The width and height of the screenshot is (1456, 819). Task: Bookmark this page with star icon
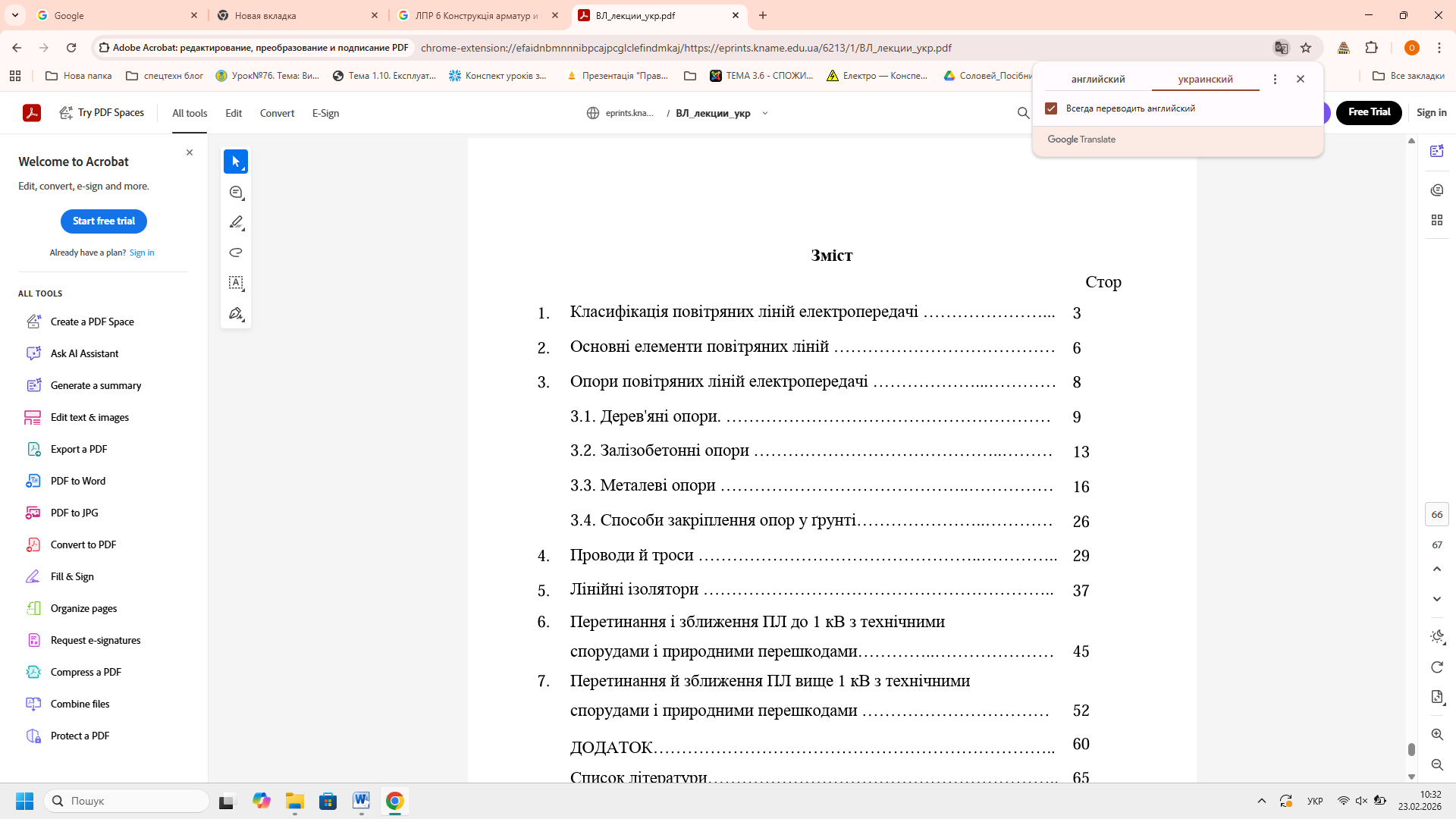pos(1306,48)
